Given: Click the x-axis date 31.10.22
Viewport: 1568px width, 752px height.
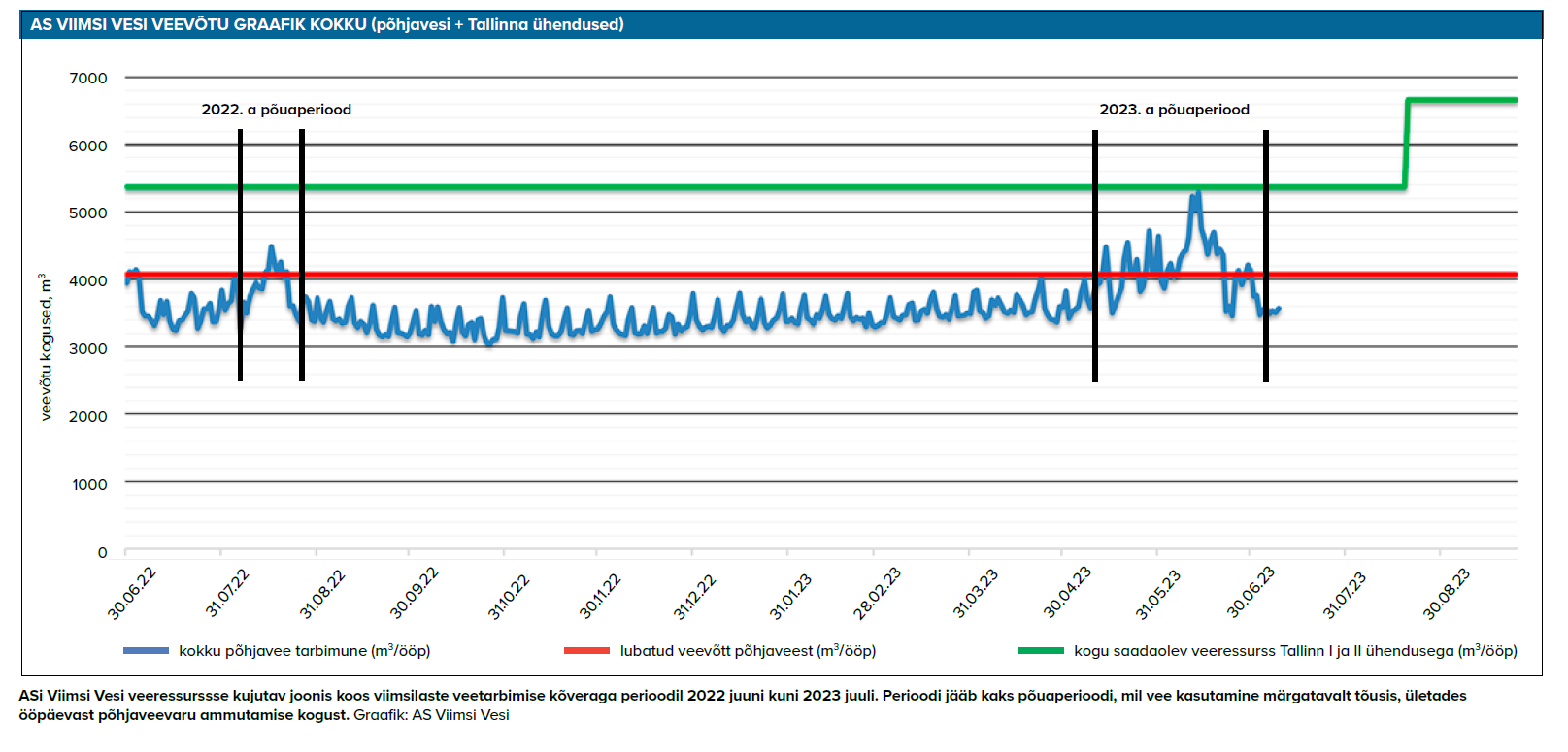Looking at the screenshot, I should pos(509,597).
